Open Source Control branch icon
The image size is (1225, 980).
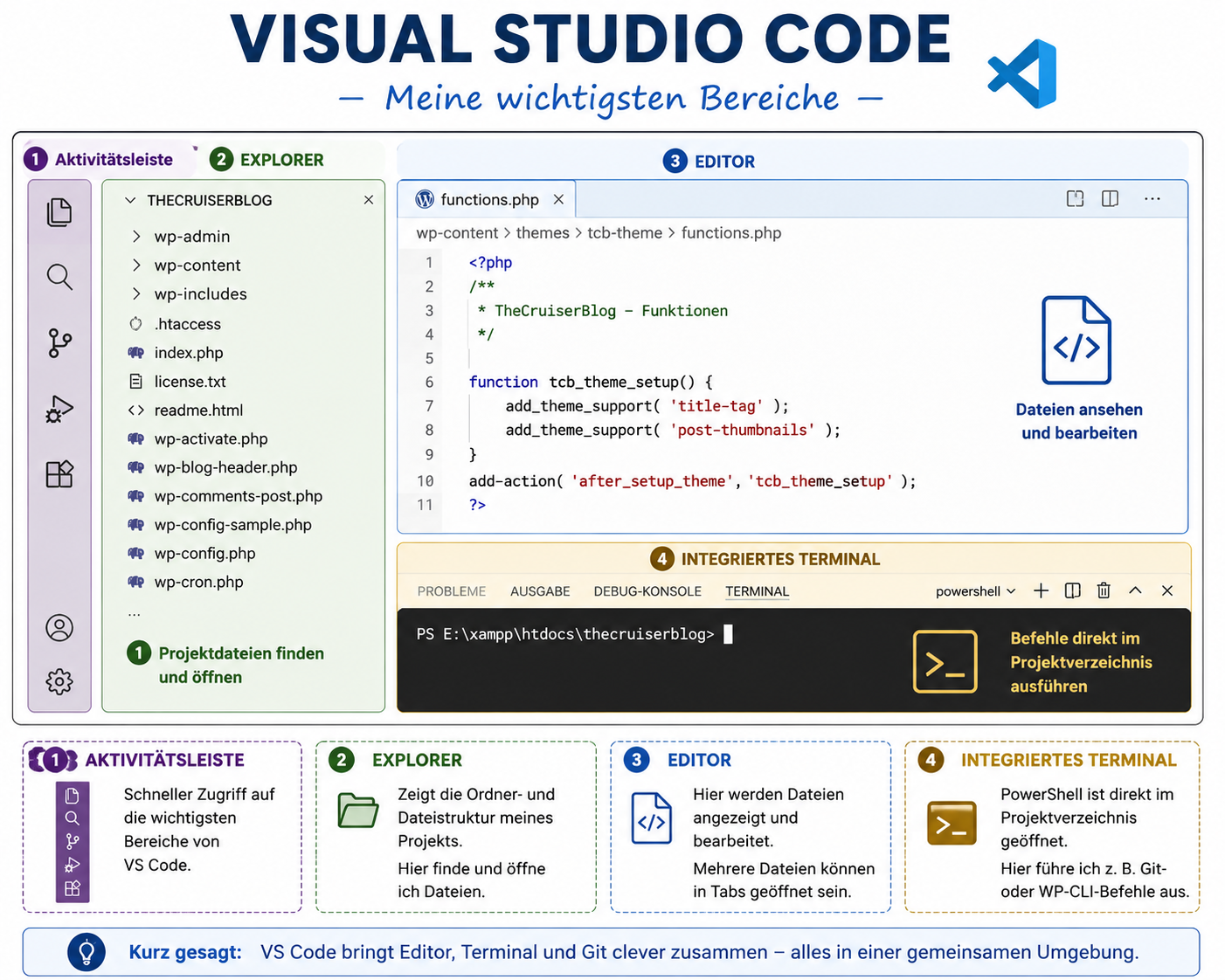(x=59, y=343)
